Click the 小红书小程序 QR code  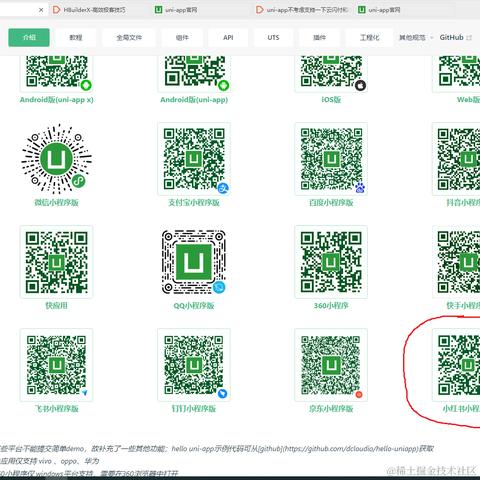pos(456,365)
